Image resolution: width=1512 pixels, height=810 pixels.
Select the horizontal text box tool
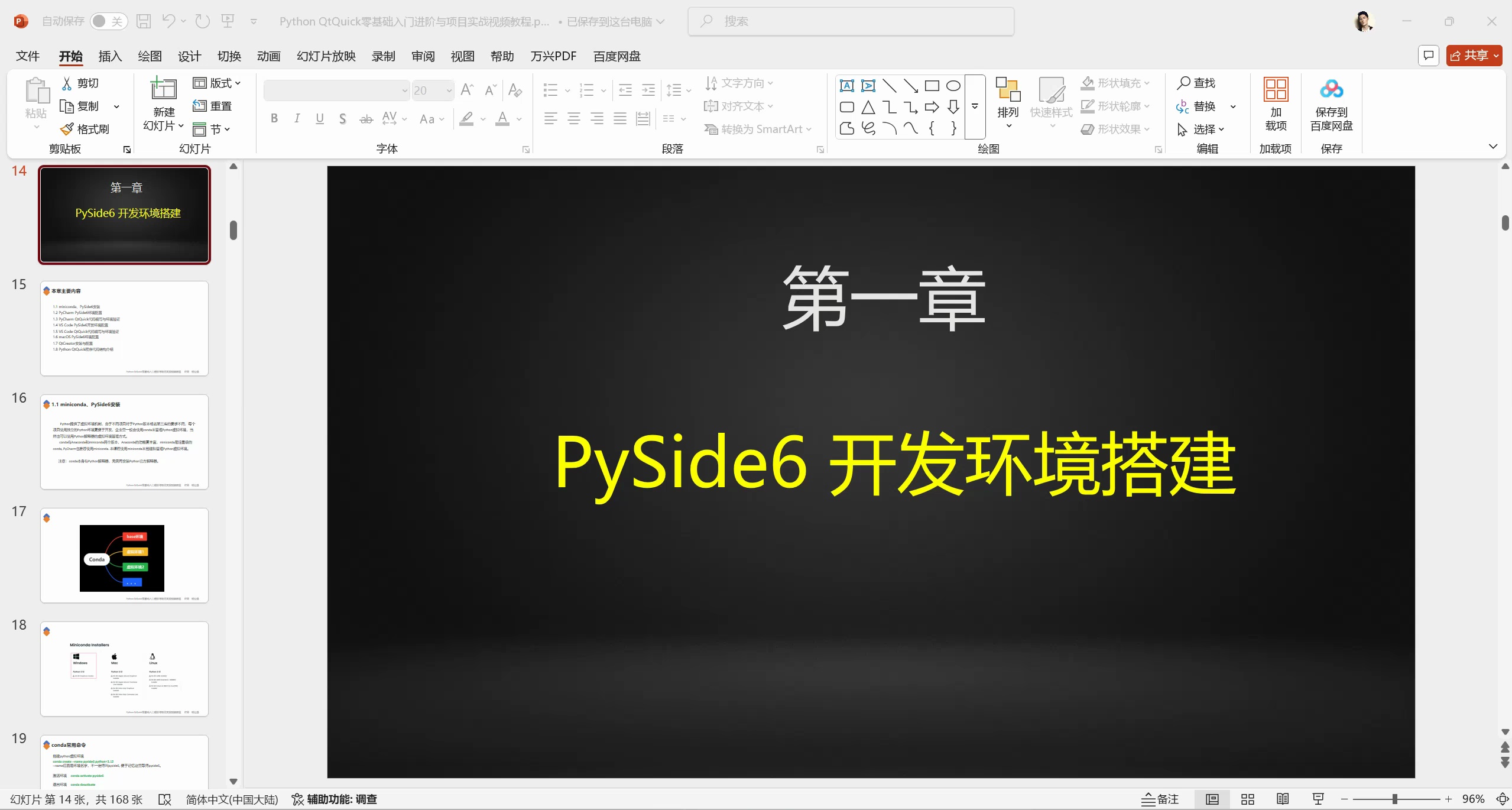[x=846, y=85]
